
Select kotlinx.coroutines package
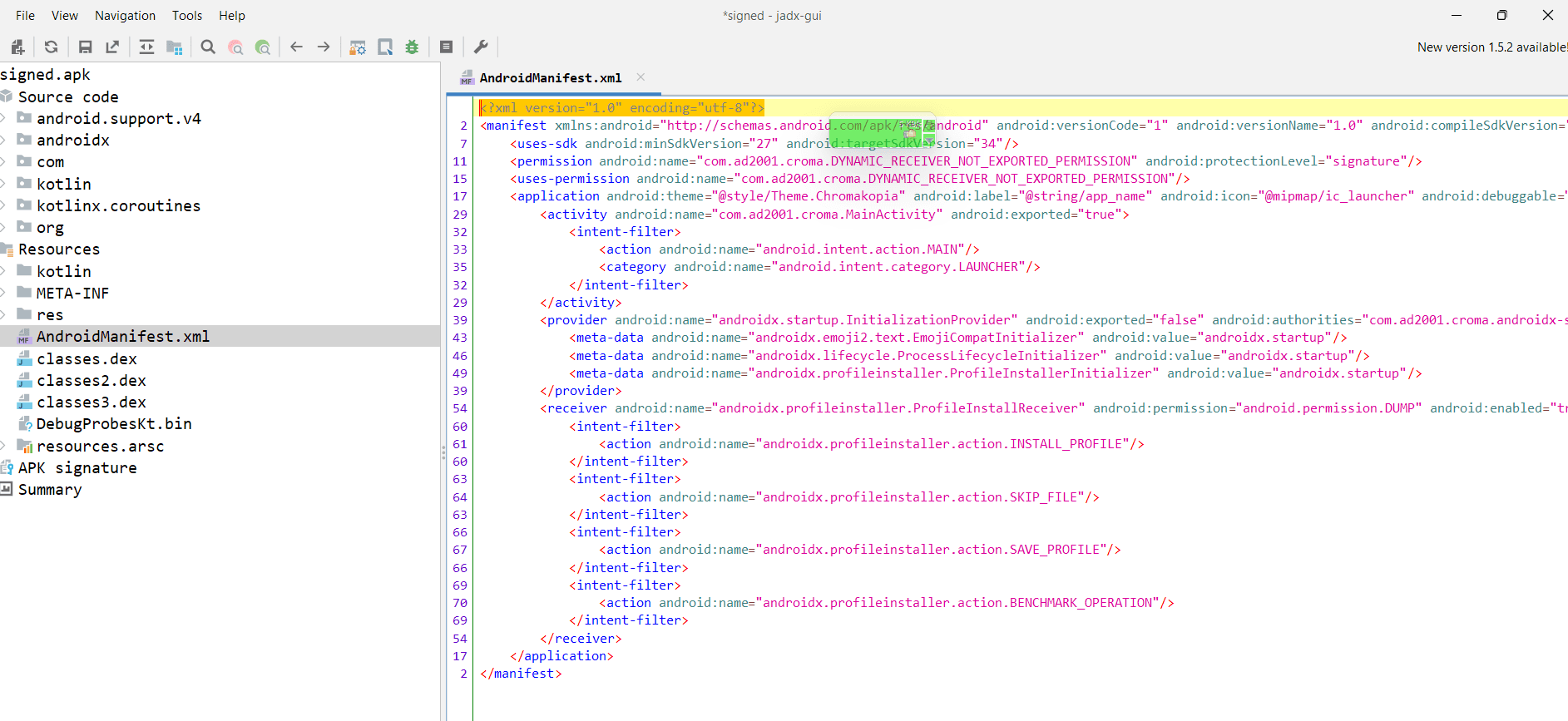pyautogui.click(x=118, y=205)
